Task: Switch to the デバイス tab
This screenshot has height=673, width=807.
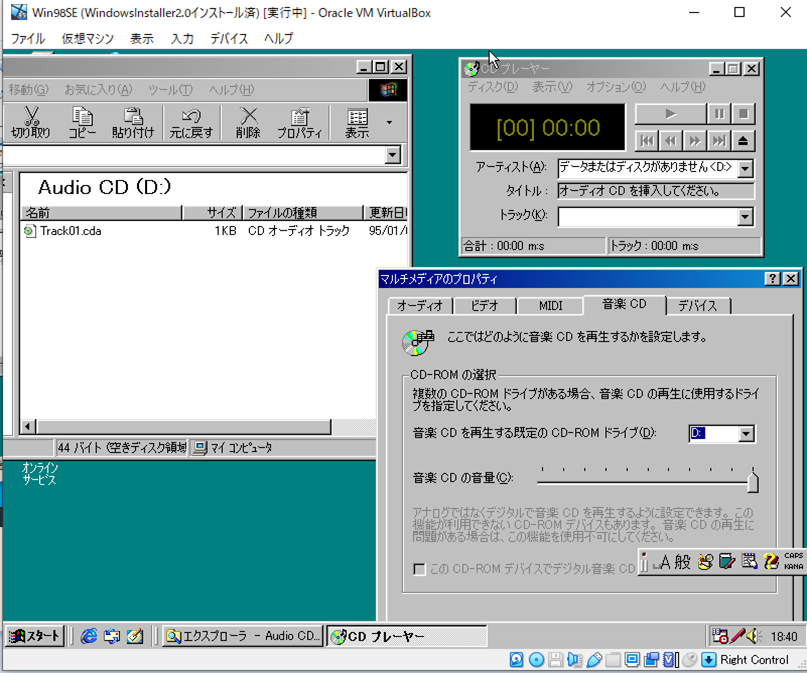Action: coord(697,306)
